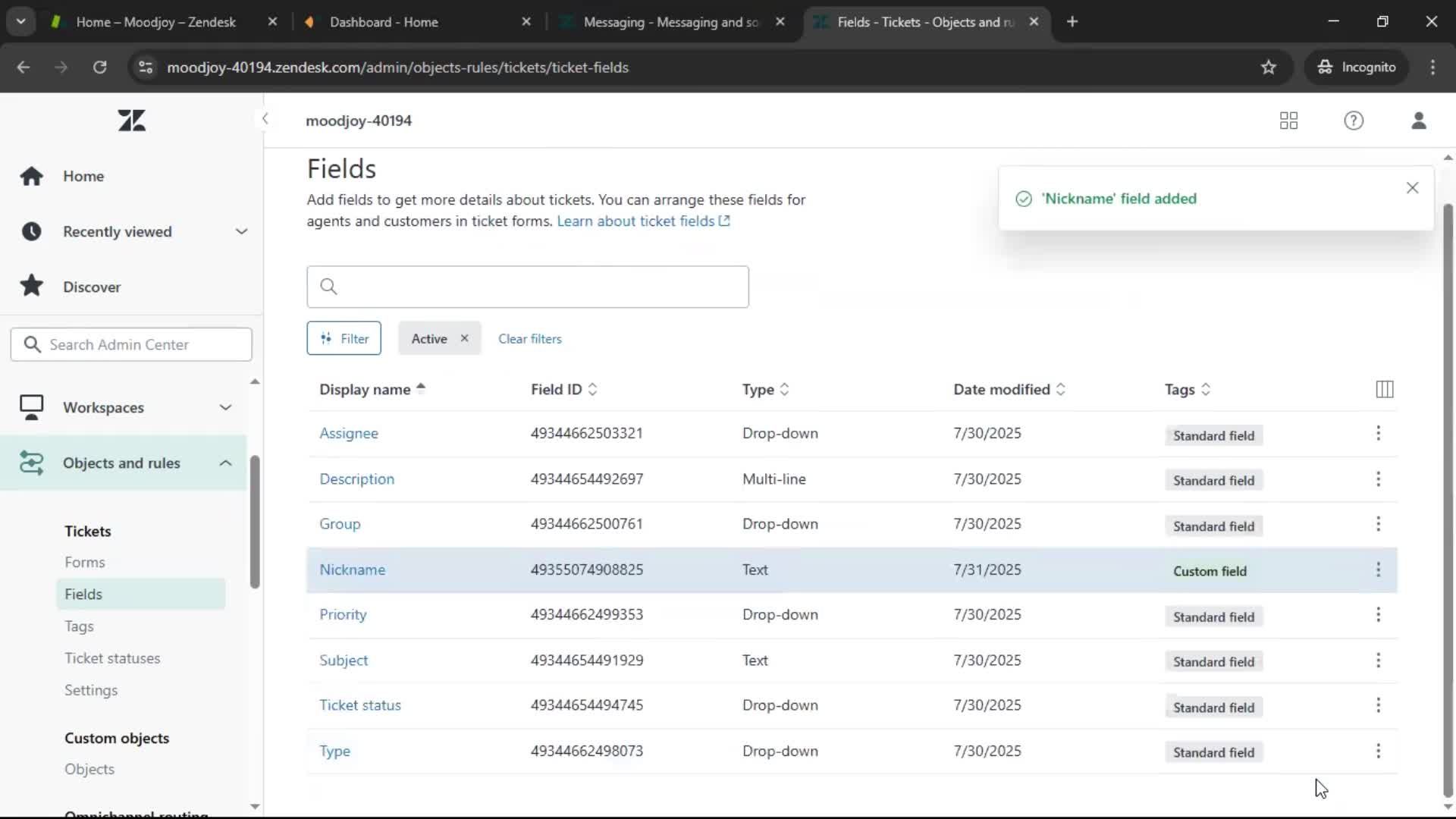Click the sidebar navigation scrollbar
The image size is (1456, 819).
(x=255, y=522)
